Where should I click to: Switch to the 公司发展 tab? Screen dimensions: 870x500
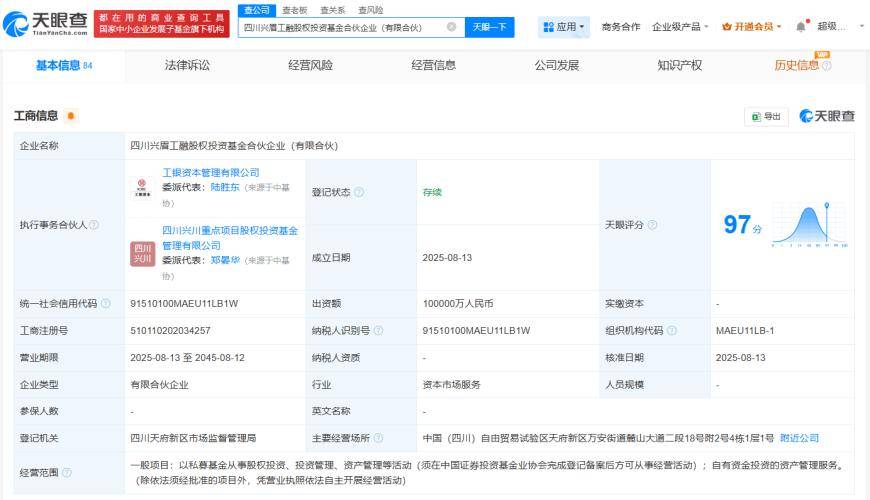click(557, 65)
